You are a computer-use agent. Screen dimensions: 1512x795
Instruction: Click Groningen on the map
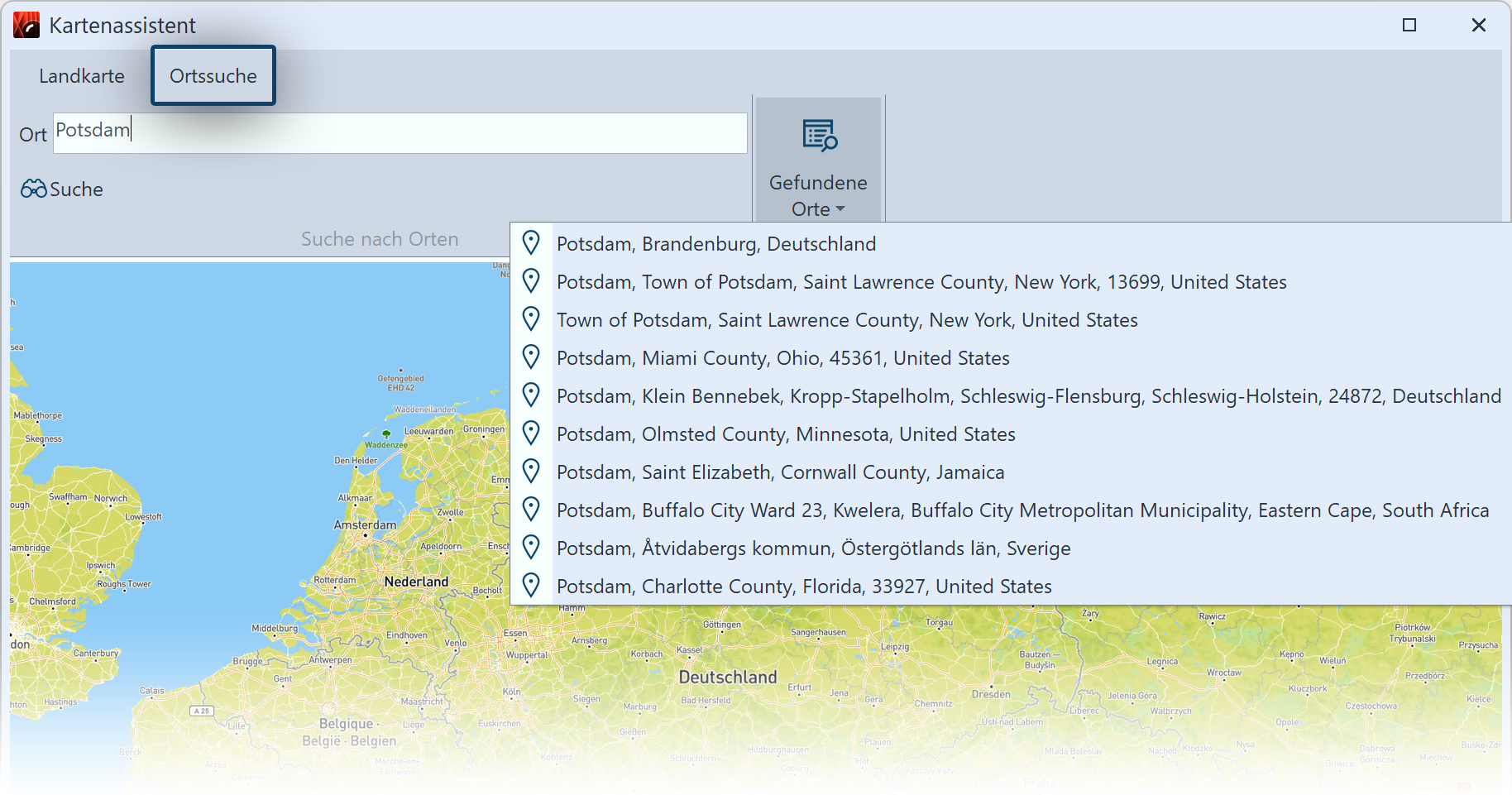click(x=484, y=429)
